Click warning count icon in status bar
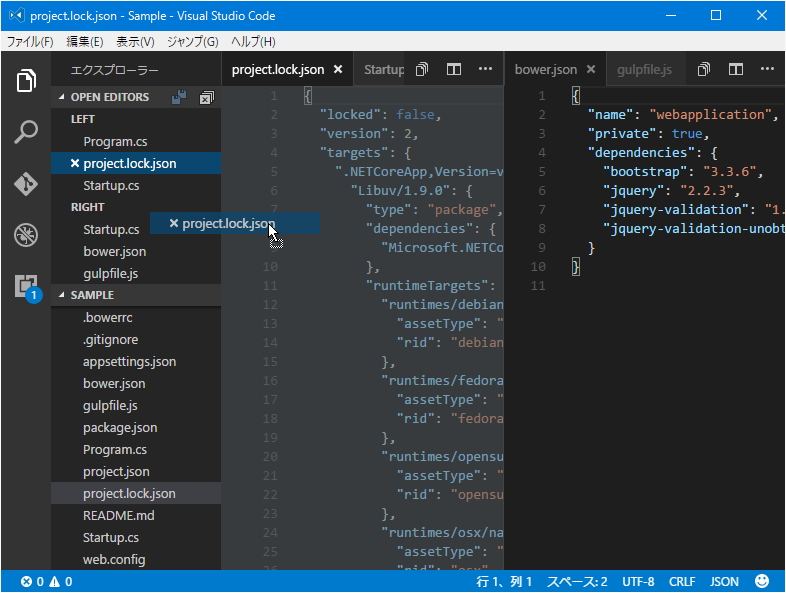Screen dimensions: 786x593 pyautogui.click(x=55, y=581)
